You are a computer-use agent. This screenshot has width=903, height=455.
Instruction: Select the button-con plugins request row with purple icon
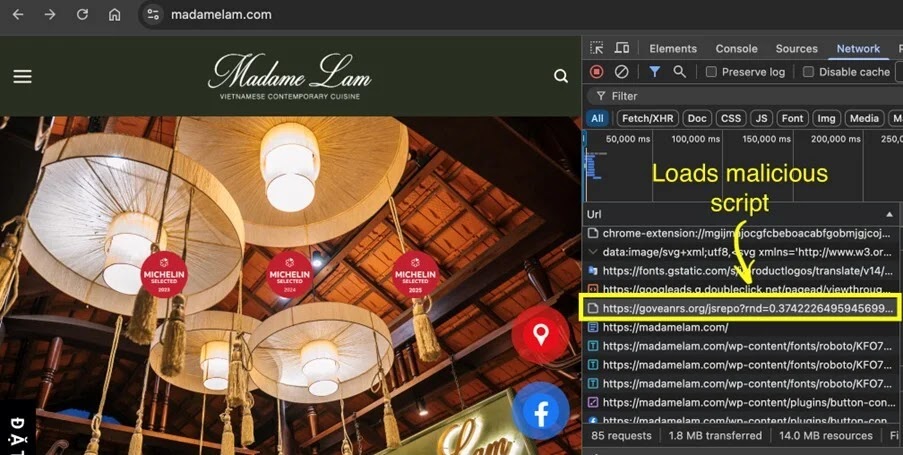pyautogui.click(x=743, y=402)
